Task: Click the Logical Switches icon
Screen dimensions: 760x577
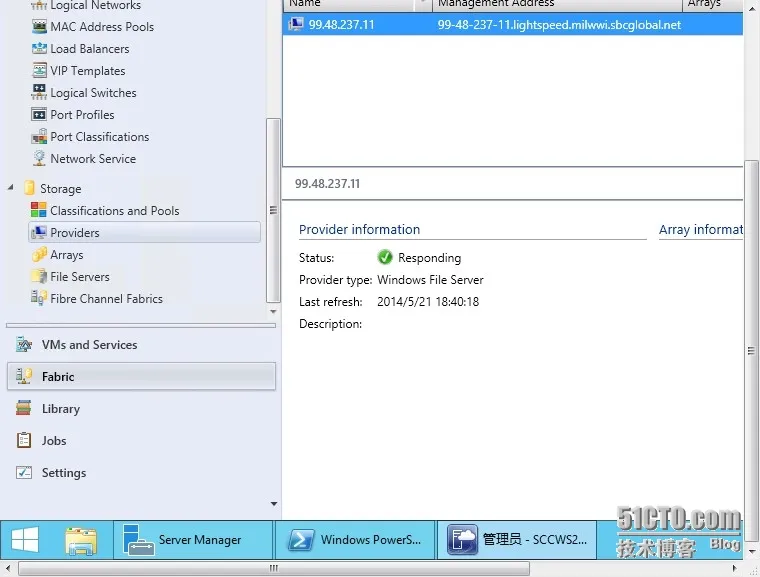Action: [x=39, y=92]
